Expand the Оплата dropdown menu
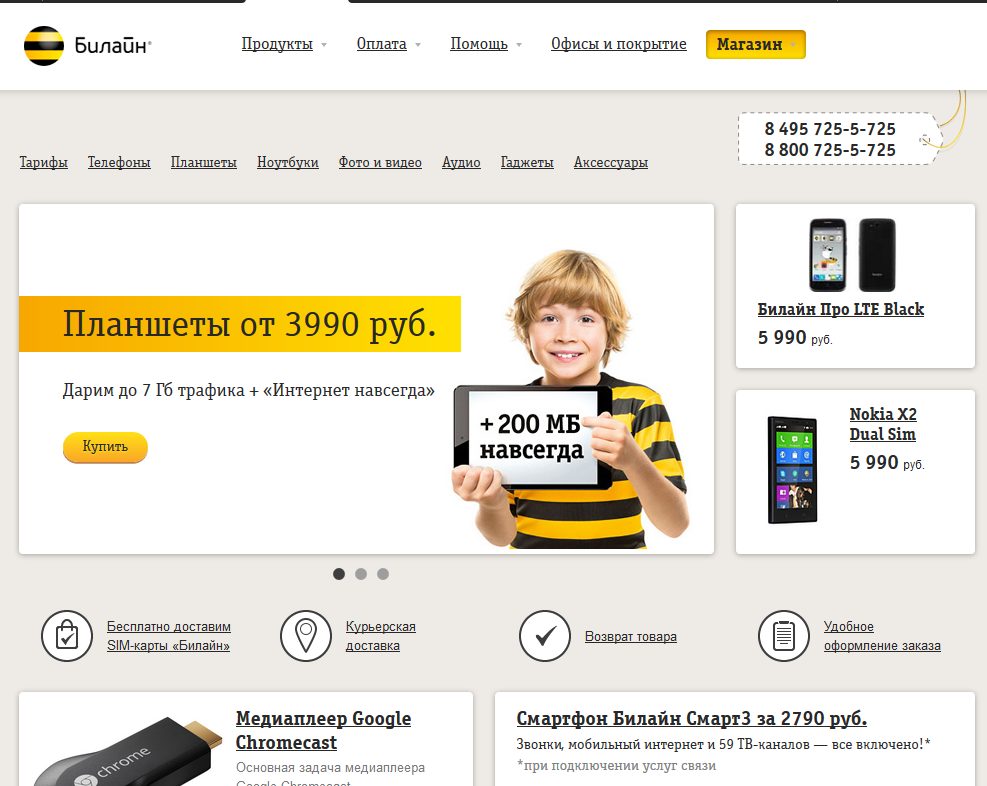The width and height of the screenshot is (987, 786). tap(388, 44)
